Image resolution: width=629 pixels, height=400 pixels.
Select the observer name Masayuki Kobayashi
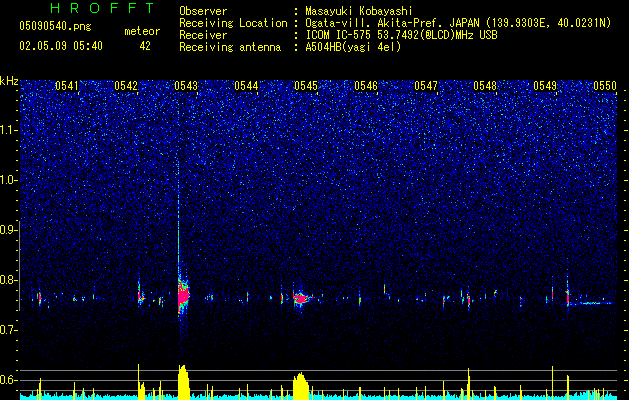pyautogui.click(x=359, y=11)
